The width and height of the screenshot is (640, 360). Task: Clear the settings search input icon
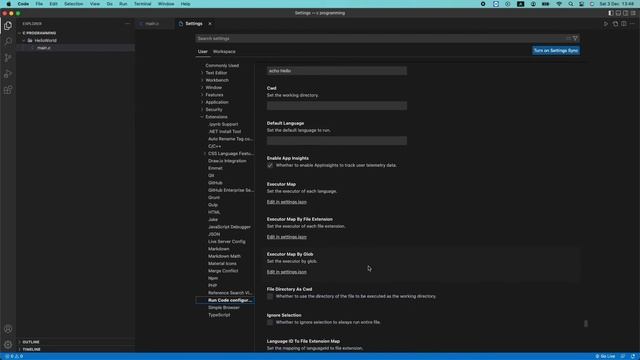[x=568, y=38]
